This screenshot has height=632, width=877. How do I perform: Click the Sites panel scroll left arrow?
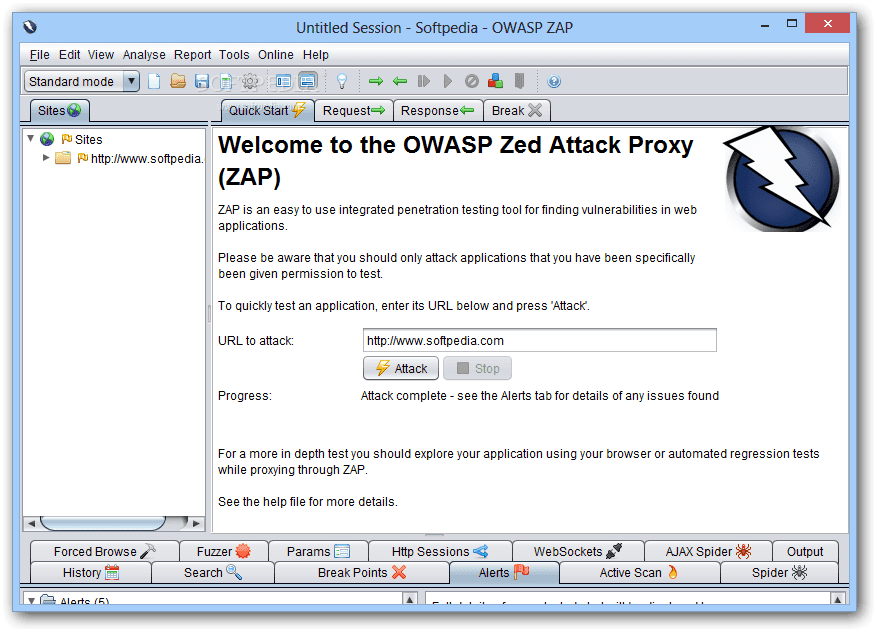(31, 523)
